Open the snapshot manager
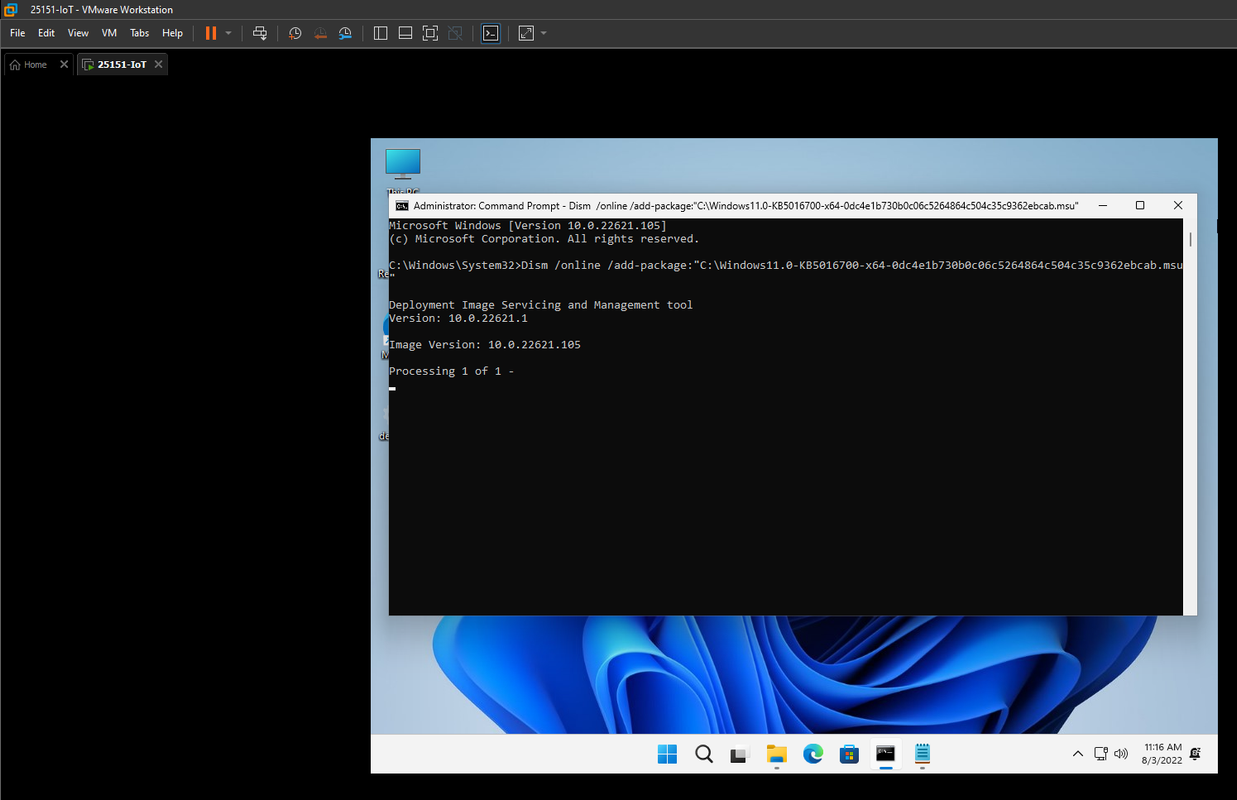Screen dimensions: 1237x800 (x=345, y=33)
